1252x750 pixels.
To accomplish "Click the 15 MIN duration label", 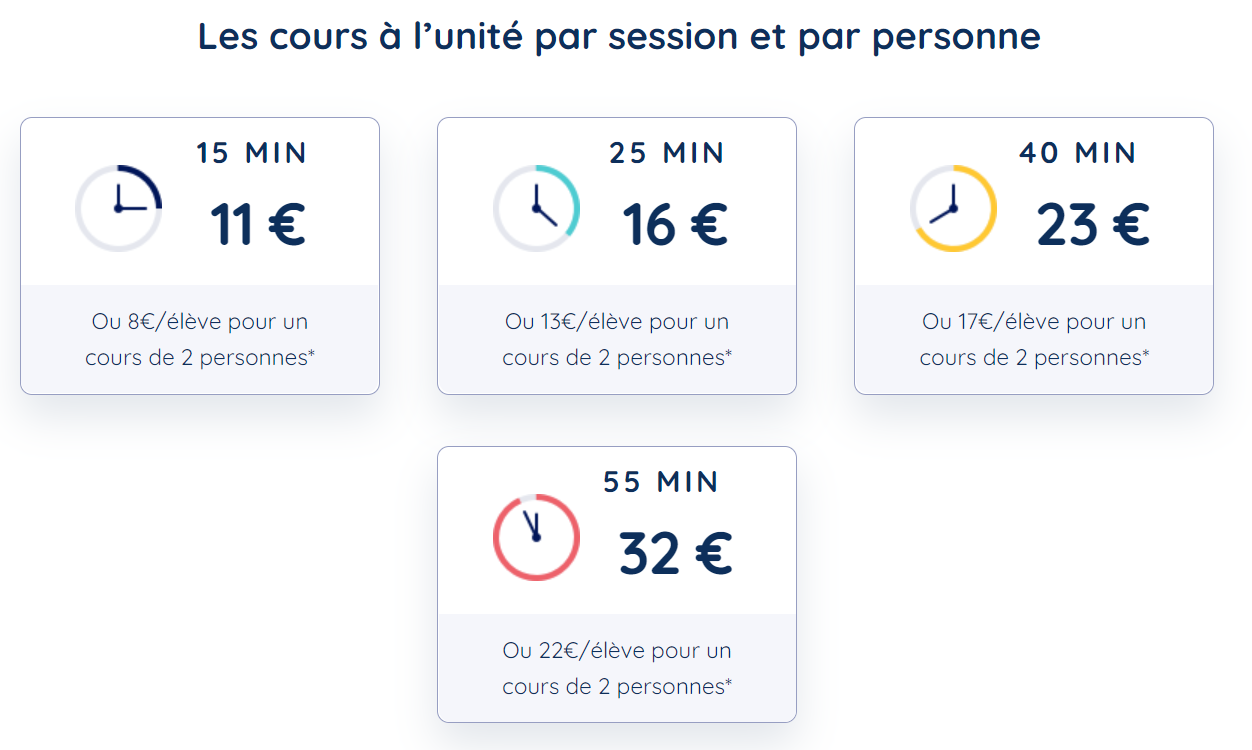I will (252, 153).
